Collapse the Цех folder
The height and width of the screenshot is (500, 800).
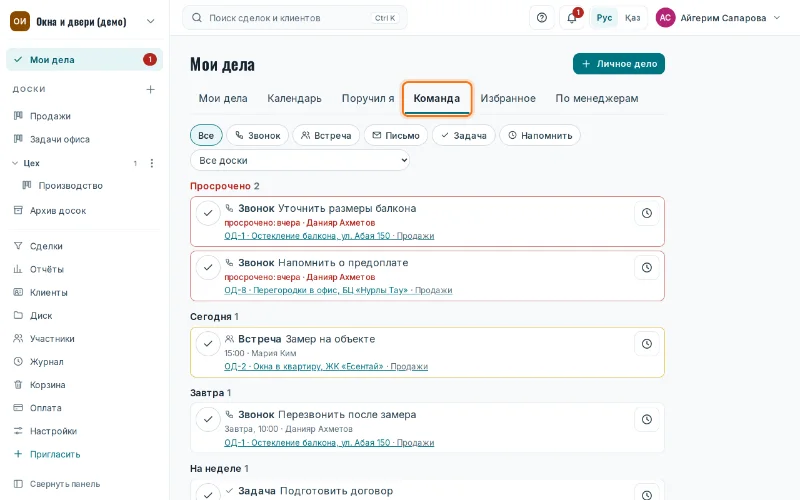tap(15, 163)
